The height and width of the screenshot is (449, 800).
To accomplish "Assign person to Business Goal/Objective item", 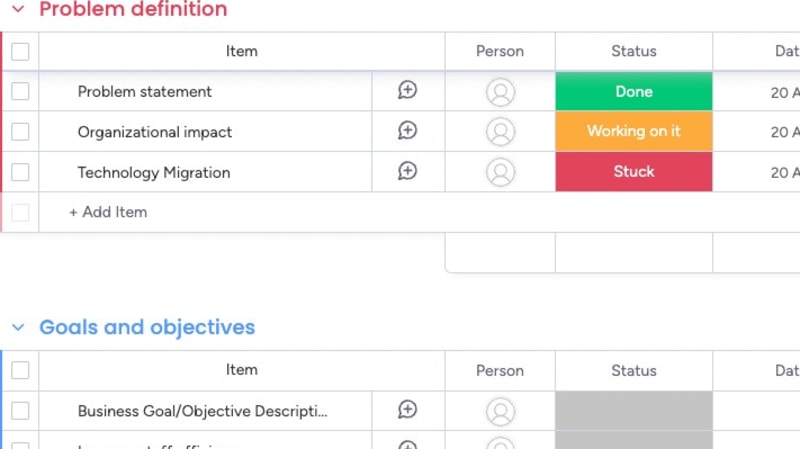I will 500,411.
